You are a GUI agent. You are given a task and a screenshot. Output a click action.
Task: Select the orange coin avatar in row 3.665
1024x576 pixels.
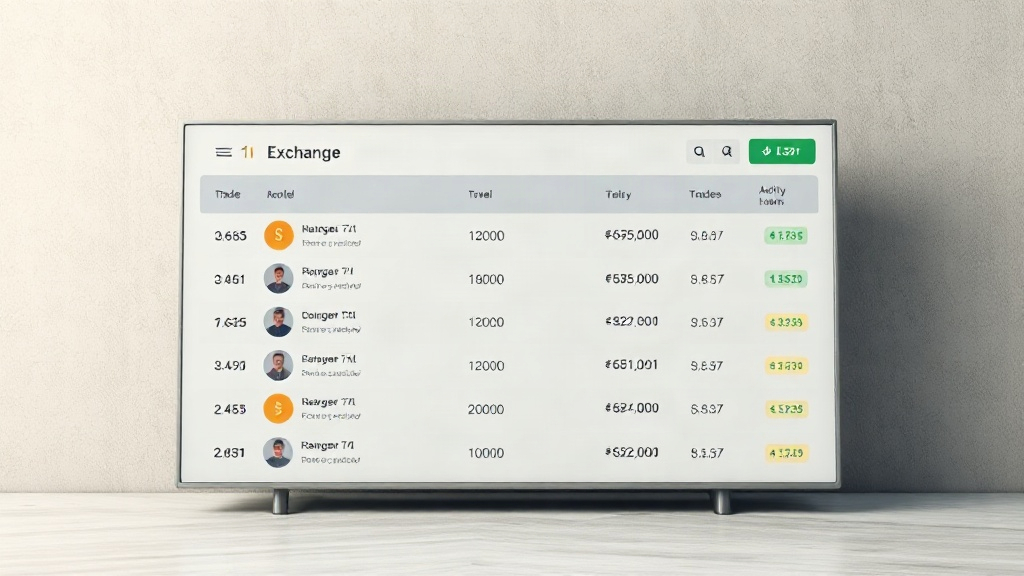tap(279, 235)
